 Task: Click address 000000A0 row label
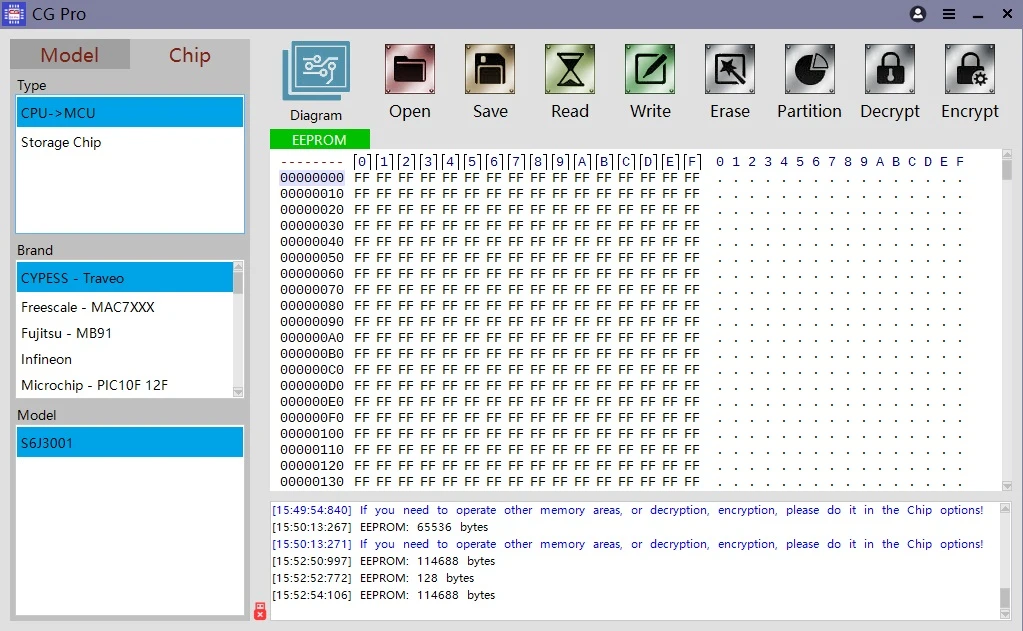312,337
